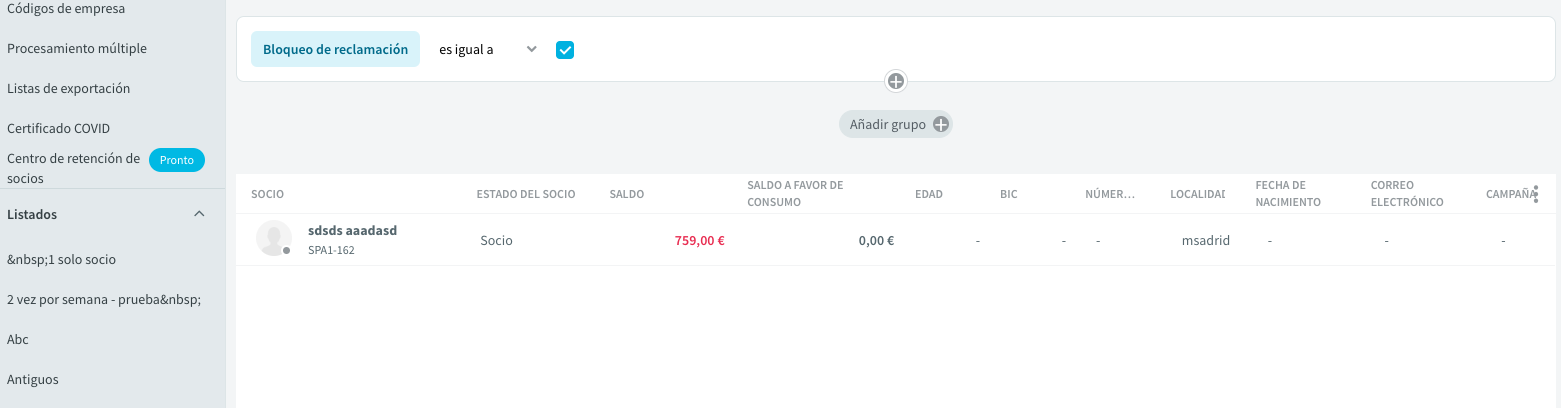
Task: Open Certificado COVID sidebar item
Action: pyautogui.click(x=58, y=128)
